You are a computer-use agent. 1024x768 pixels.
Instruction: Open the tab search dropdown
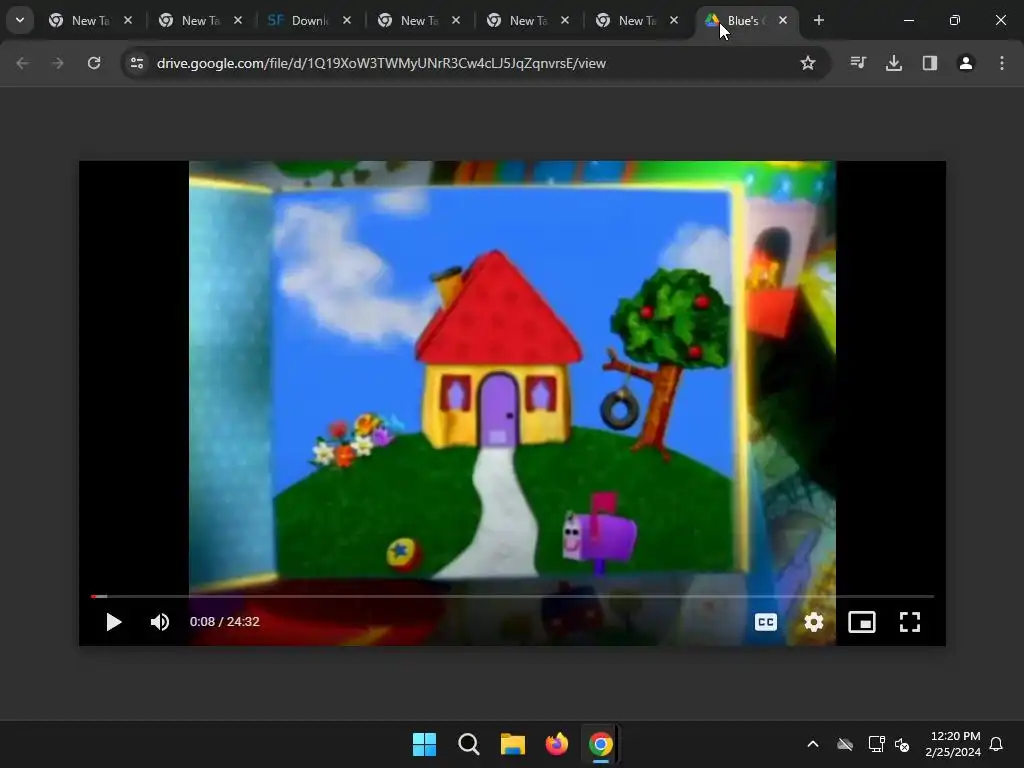click(20, 20)
